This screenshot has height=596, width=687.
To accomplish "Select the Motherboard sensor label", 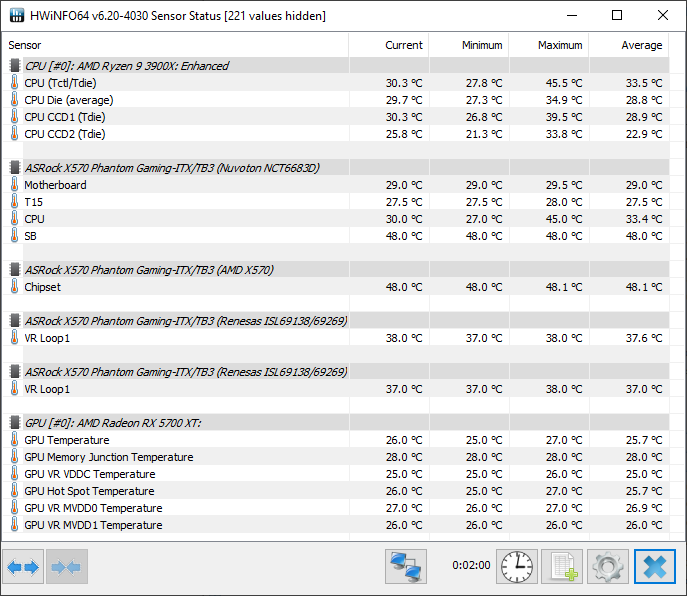I will pos(55,185).
